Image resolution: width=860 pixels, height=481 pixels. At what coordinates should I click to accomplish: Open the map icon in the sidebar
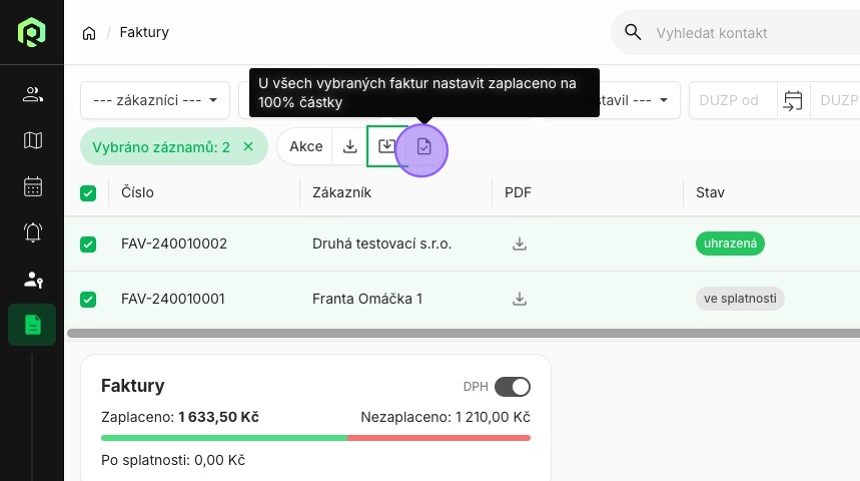pyautogui.click(x=32, y=140)
